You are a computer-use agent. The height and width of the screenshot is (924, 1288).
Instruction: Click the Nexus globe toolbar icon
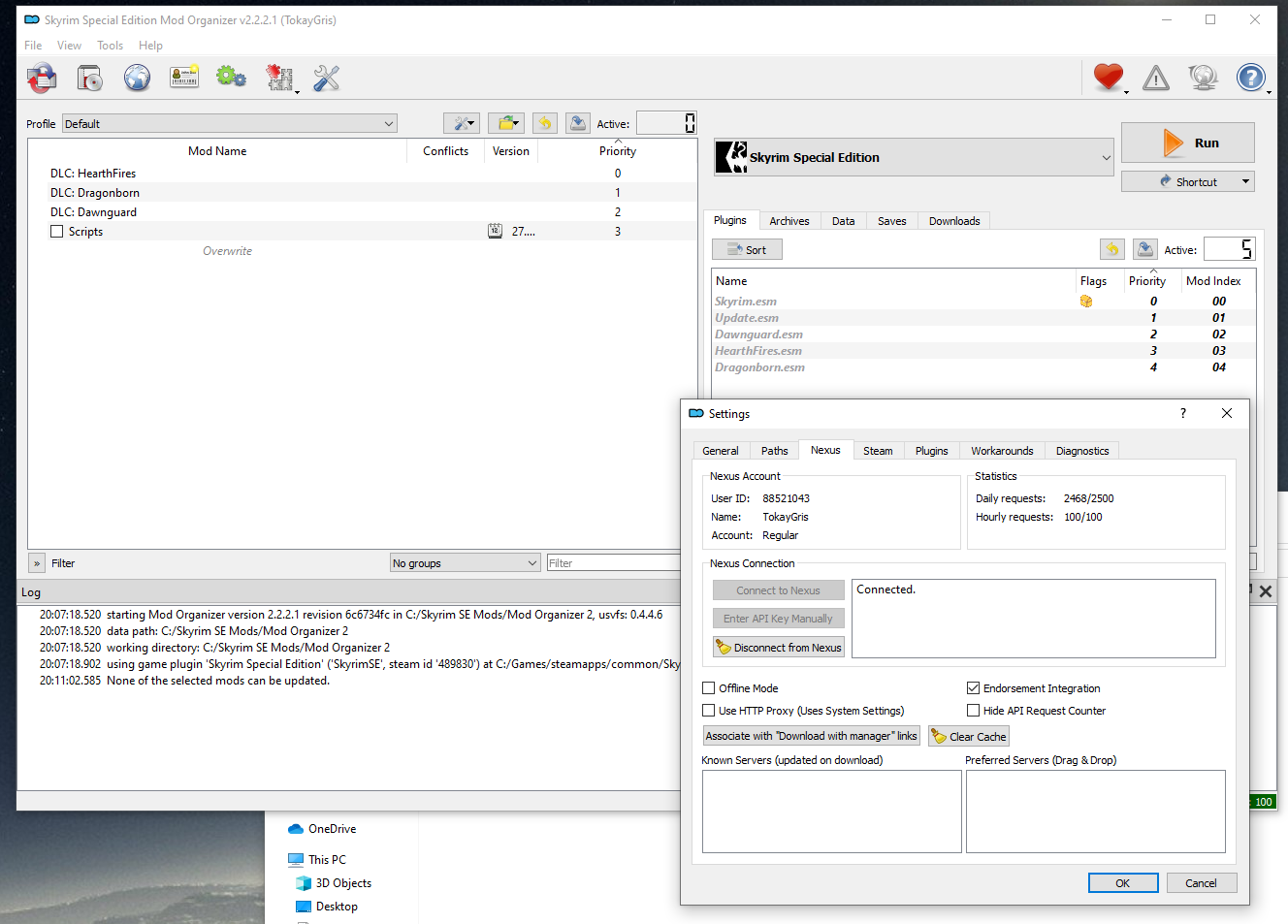(x=137, y=78)
